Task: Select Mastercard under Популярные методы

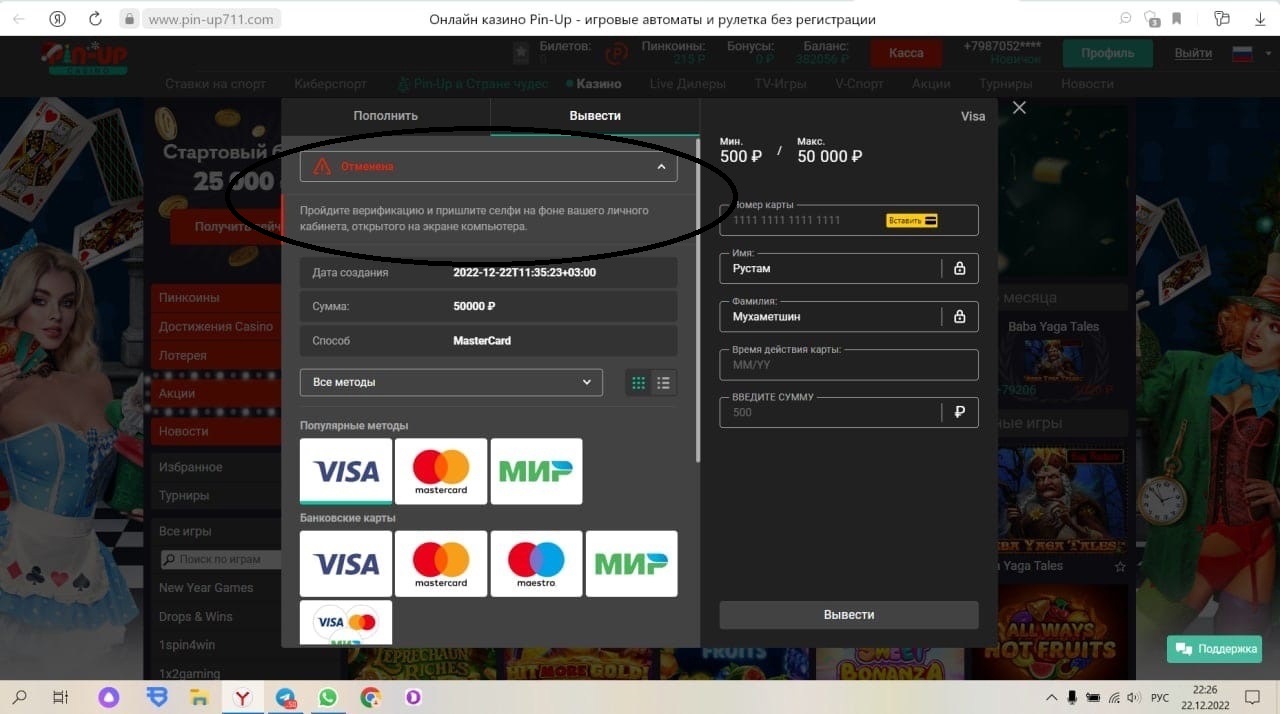Action: tap(441, 471)
